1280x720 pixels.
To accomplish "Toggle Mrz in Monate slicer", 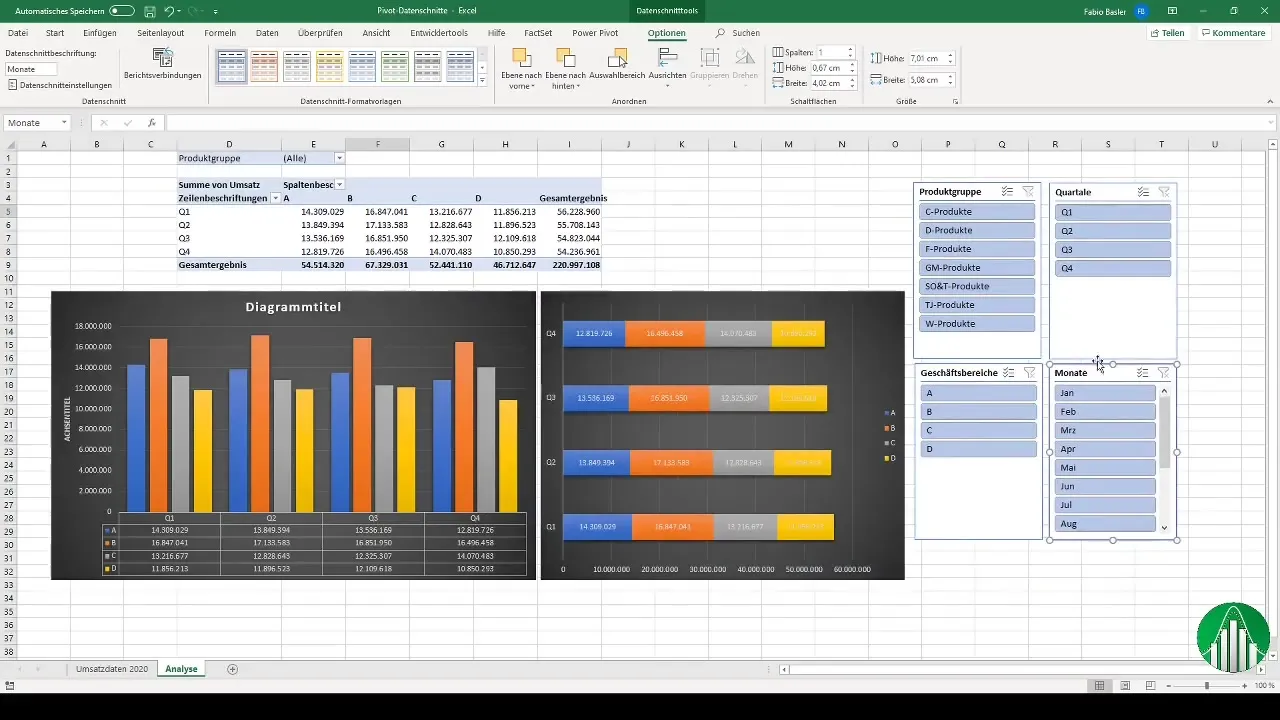I will [1105, 430].
